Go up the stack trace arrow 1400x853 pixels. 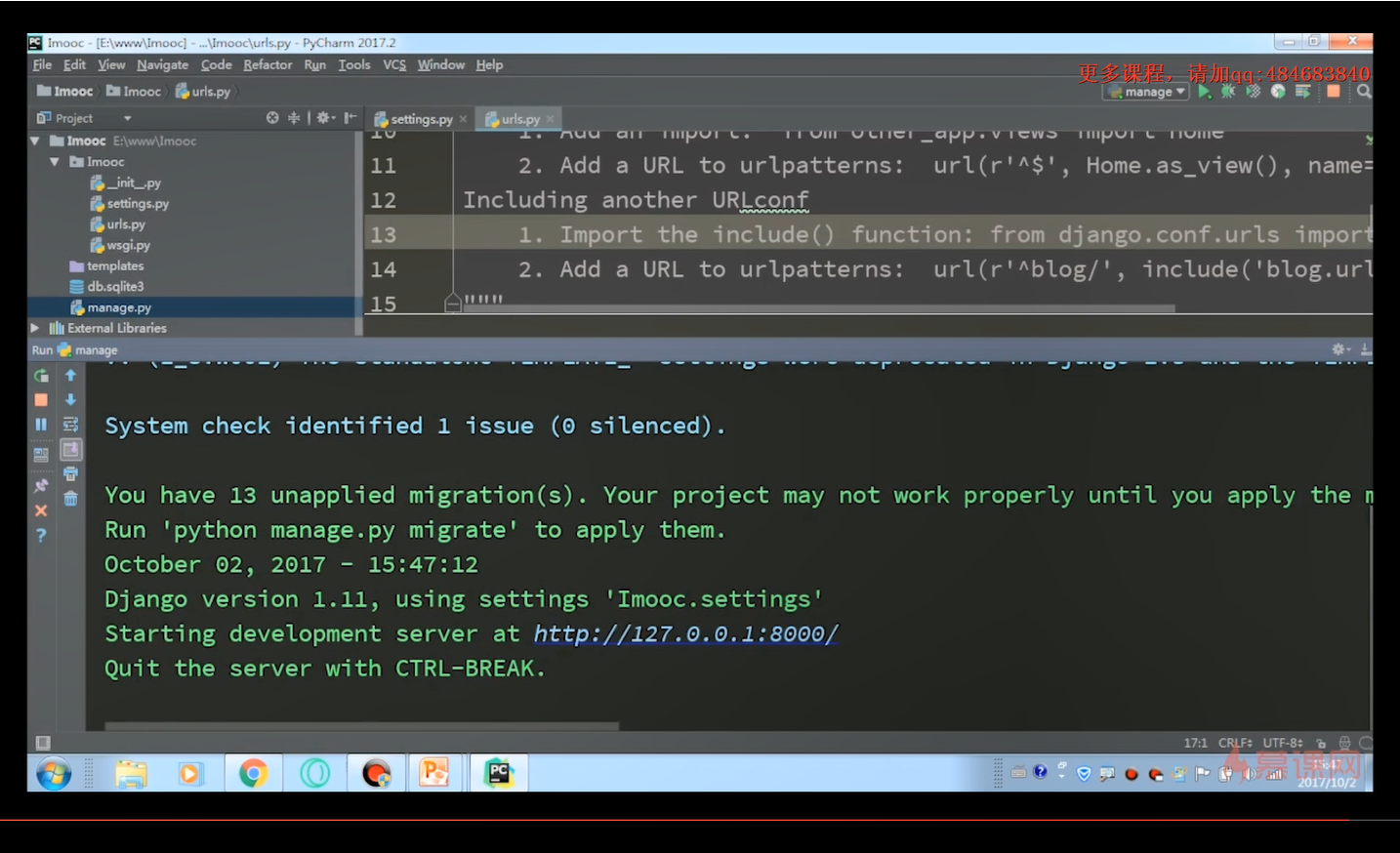(70, 376)
